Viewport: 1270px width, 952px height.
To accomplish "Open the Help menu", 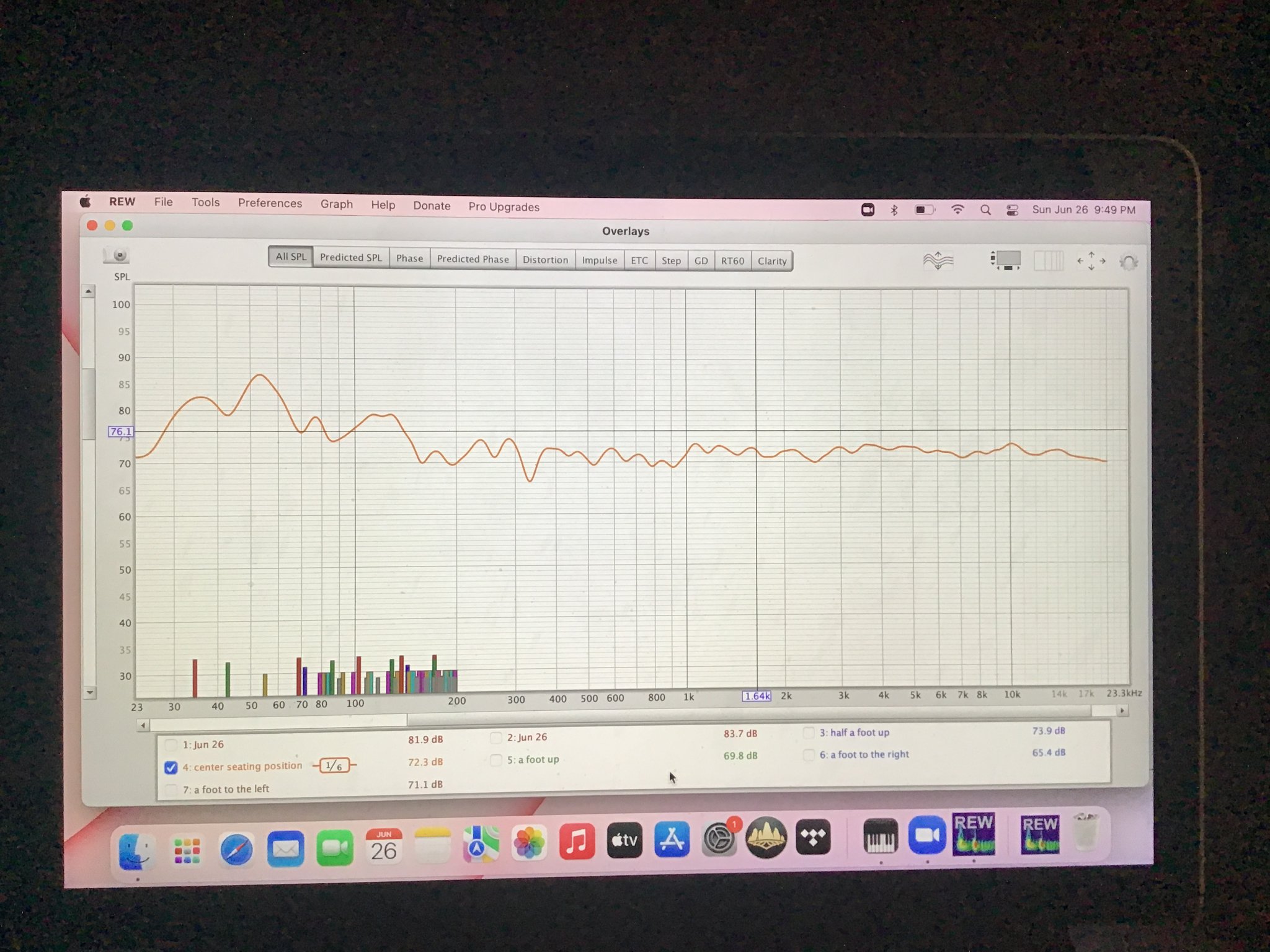I will [x=383, y=205].
